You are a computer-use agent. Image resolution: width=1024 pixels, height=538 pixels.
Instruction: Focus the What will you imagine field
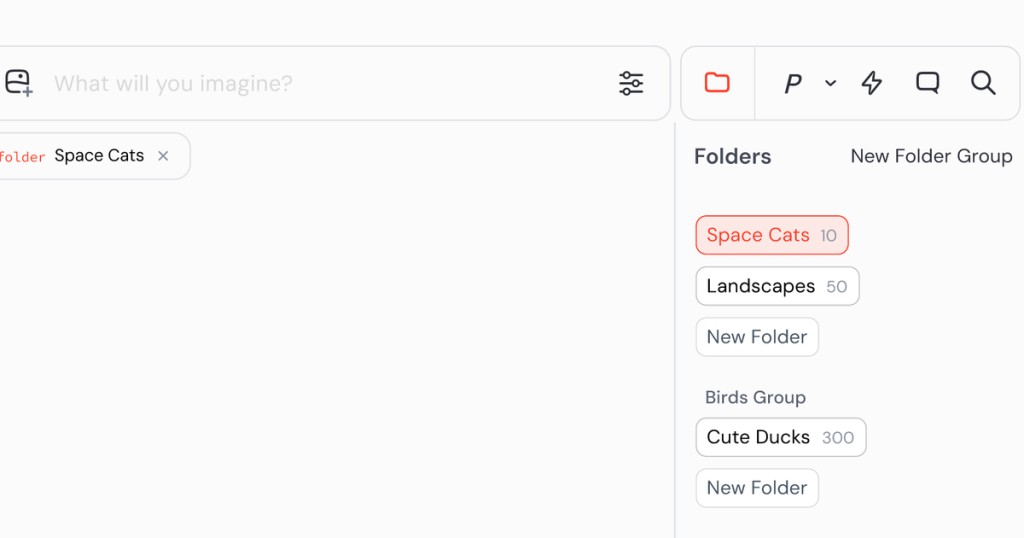327,84
